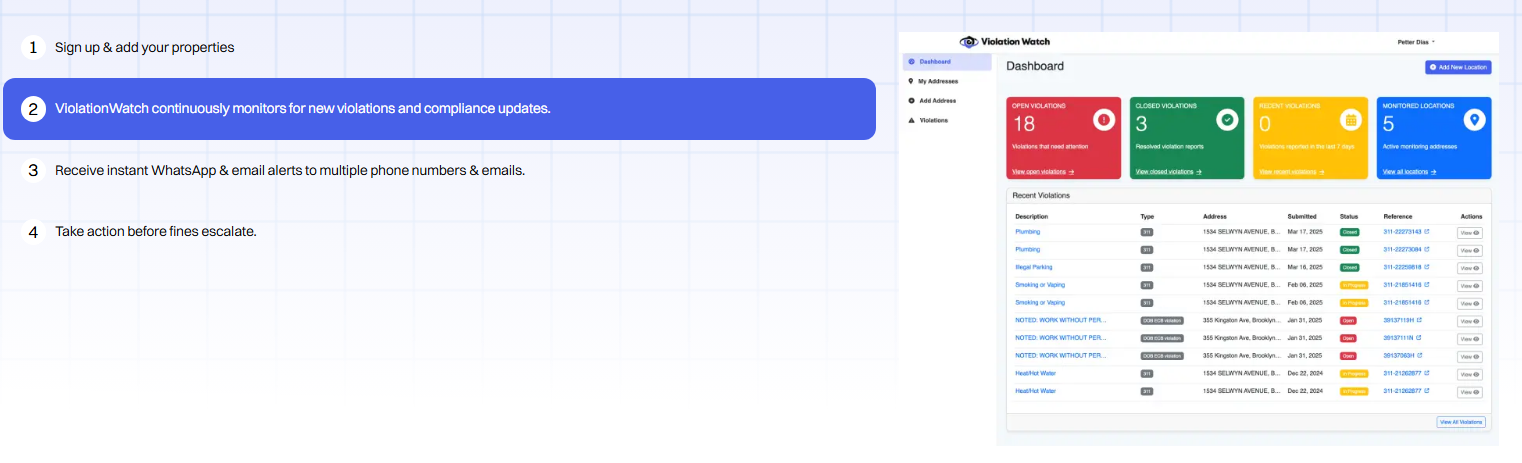Screen dimensions: 1522x463
Task: Click the Status column header
Action: point(1349,216)
